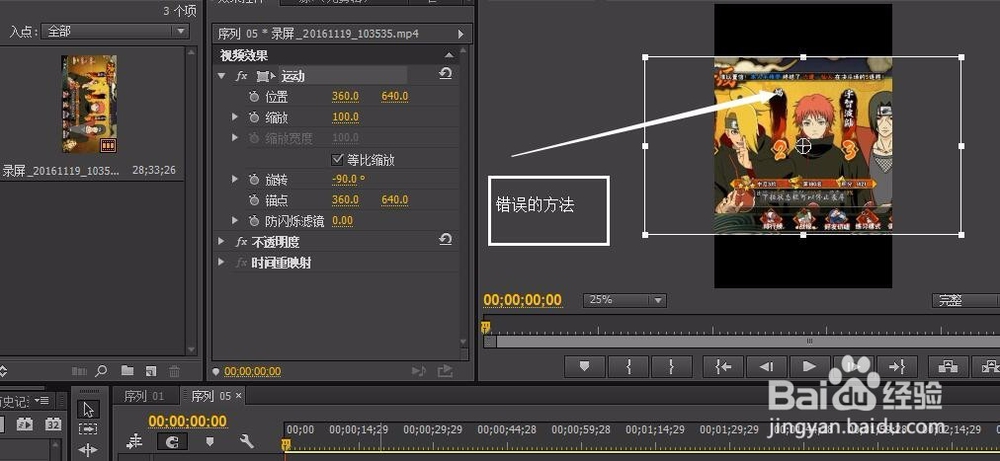Screen dimensions: 1000x461
Task: Click the transform icon next to 运动
Action: click(265, 77)
